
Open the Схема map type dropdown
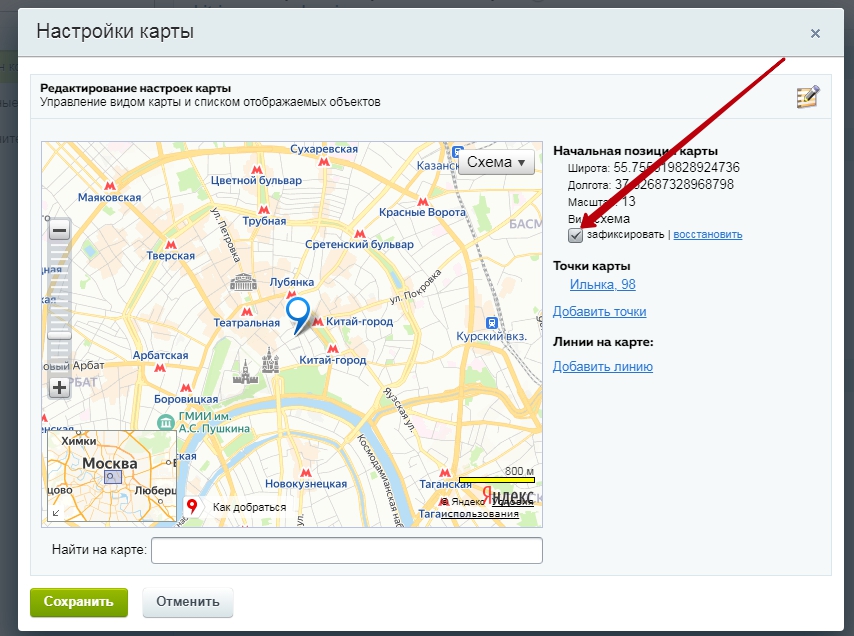(496, 162)
